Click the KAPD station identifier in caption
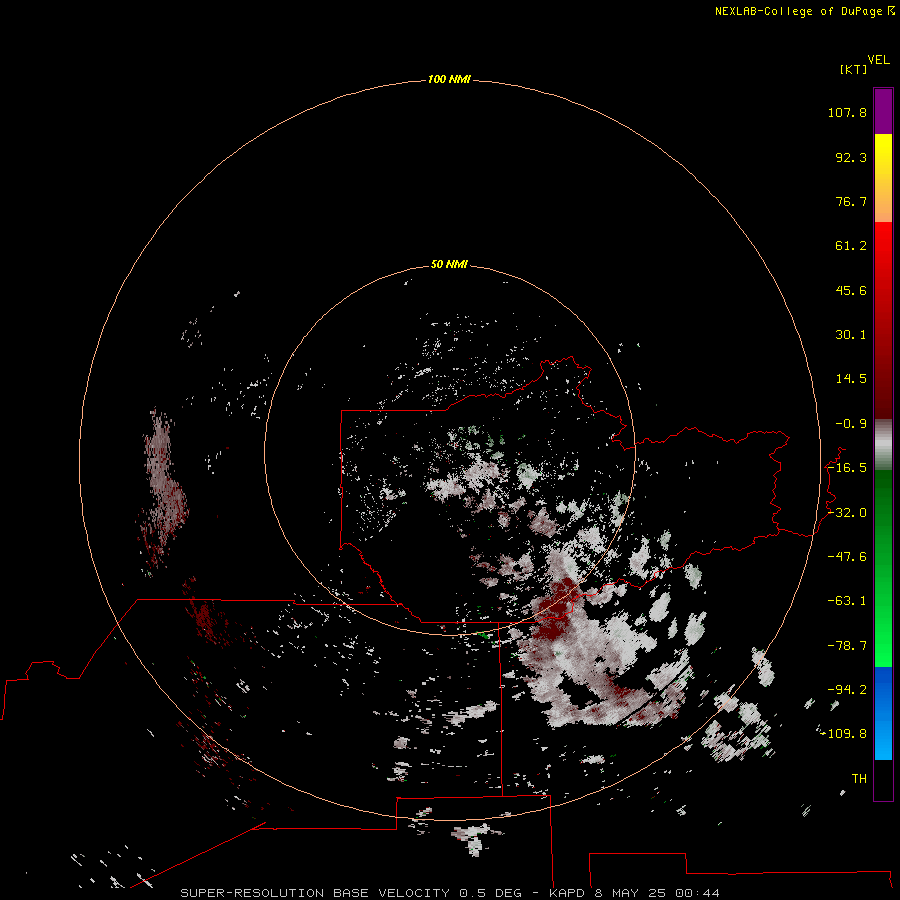 [567, 893]
